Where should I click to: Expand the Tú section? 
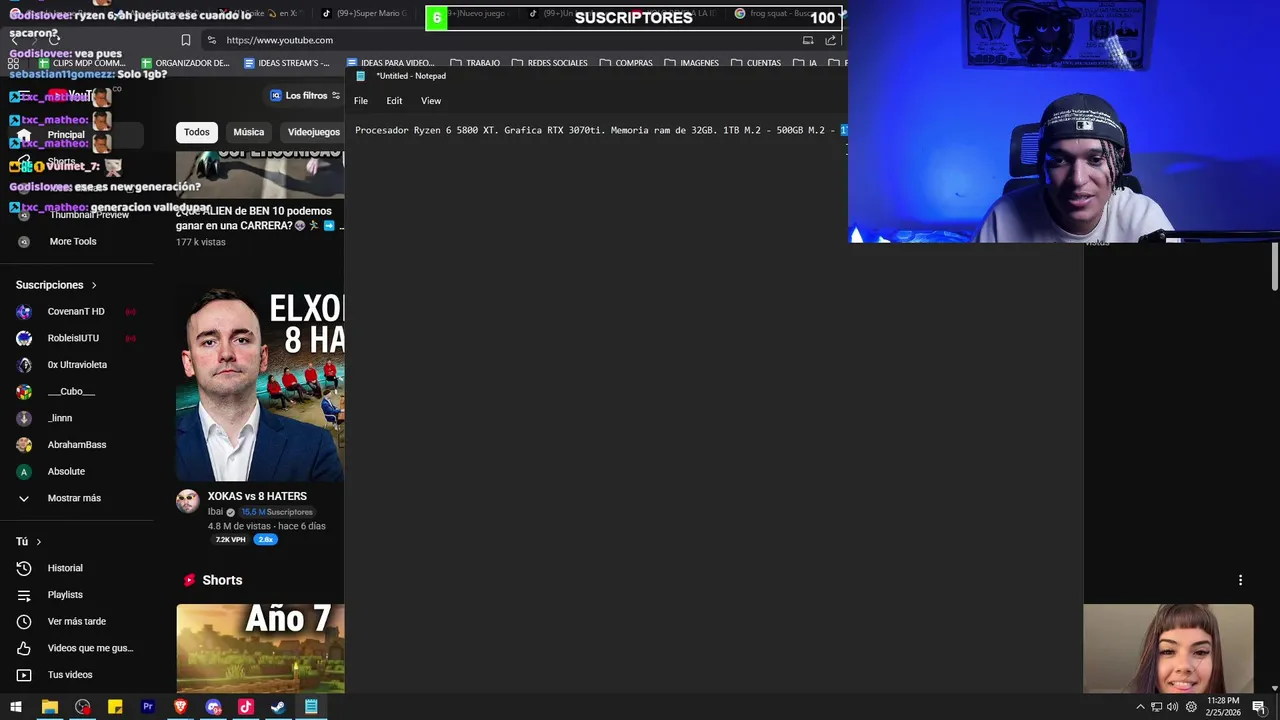point(28,541)
